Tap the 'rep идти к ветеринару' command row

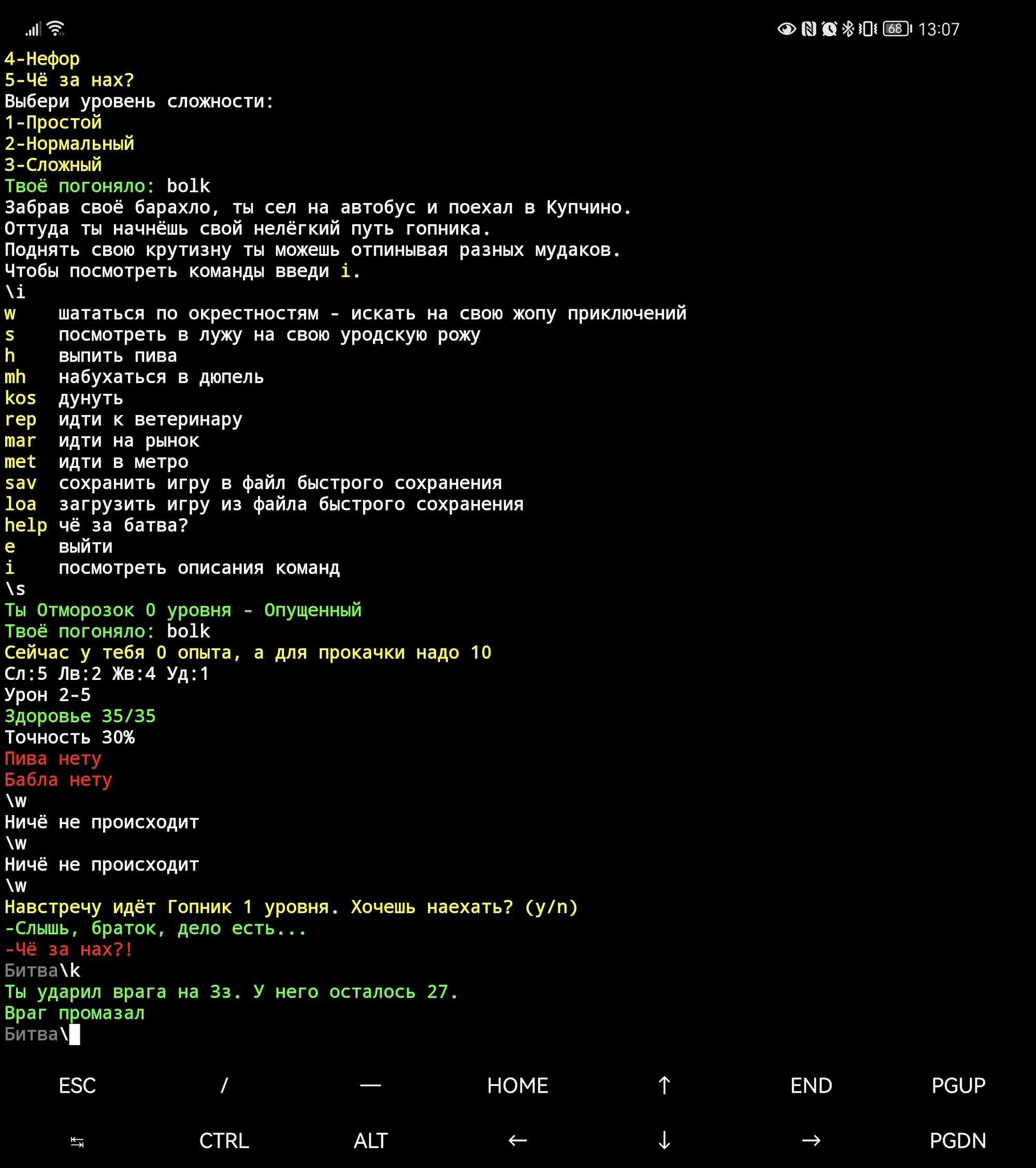(x=123, y=419)
